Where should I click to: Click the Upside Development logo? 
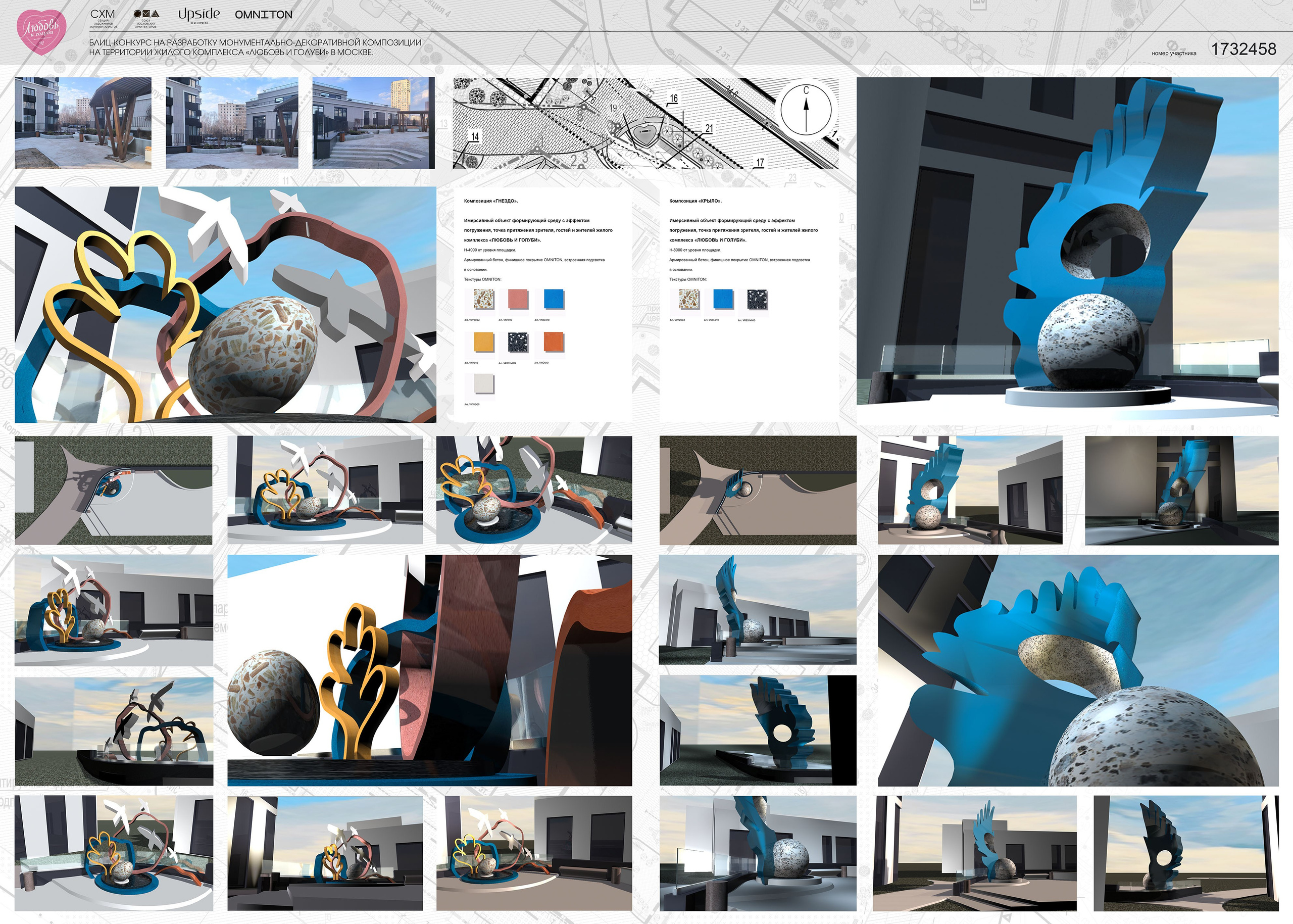click(x=198, y=15)
